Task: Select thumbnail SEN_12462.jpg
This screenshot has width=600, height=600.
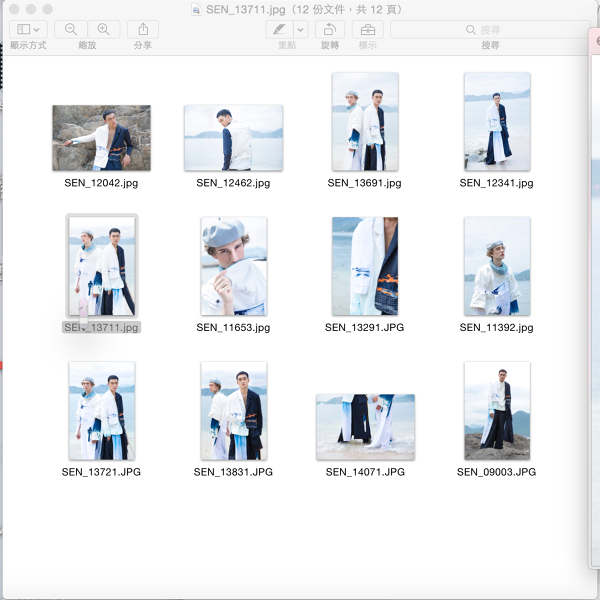Action: pyautogui.click(x=233, y=138)
